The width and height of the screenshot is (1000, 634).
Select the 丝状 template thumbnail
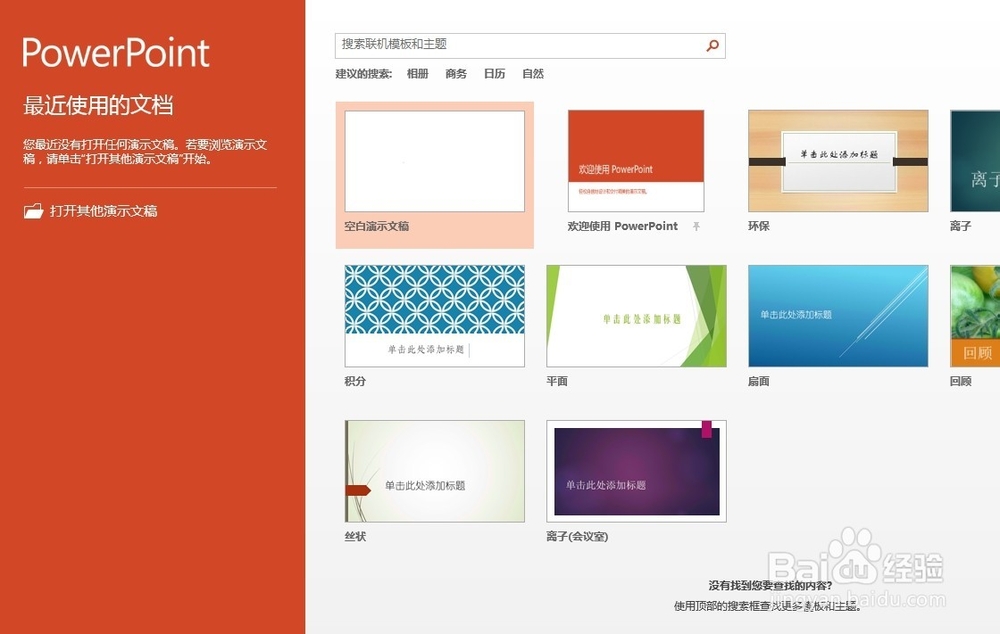(x=434, y=471)
